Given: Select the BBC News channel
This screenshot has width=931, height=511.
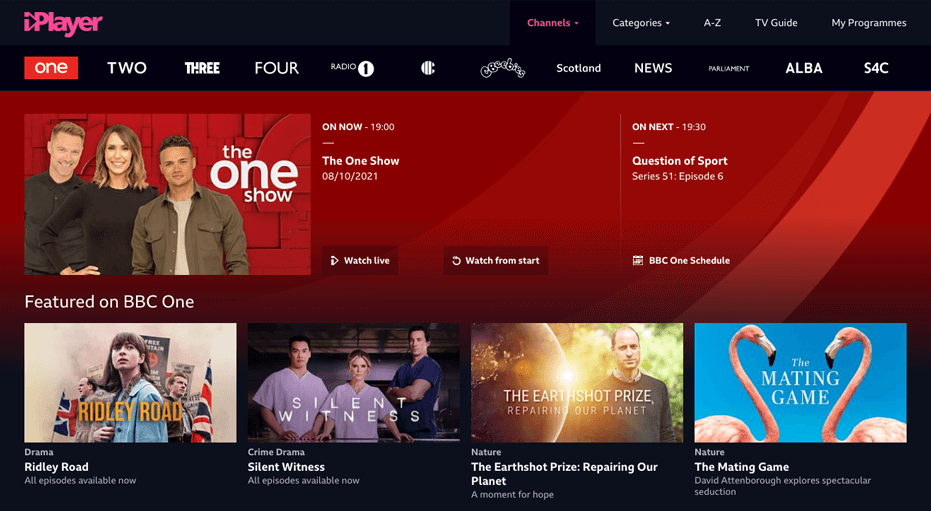Looking at the screenshot, I should [x=653, y=68].
